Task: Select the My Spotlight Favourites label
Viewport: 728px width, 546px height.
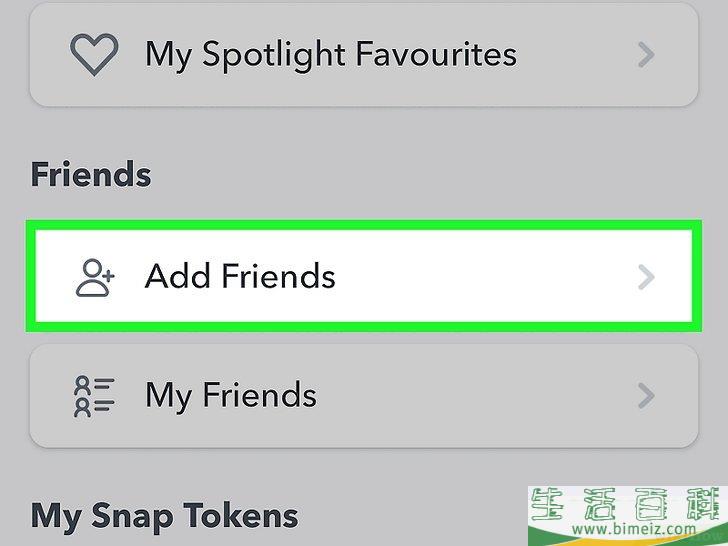Action: point(331,55)
